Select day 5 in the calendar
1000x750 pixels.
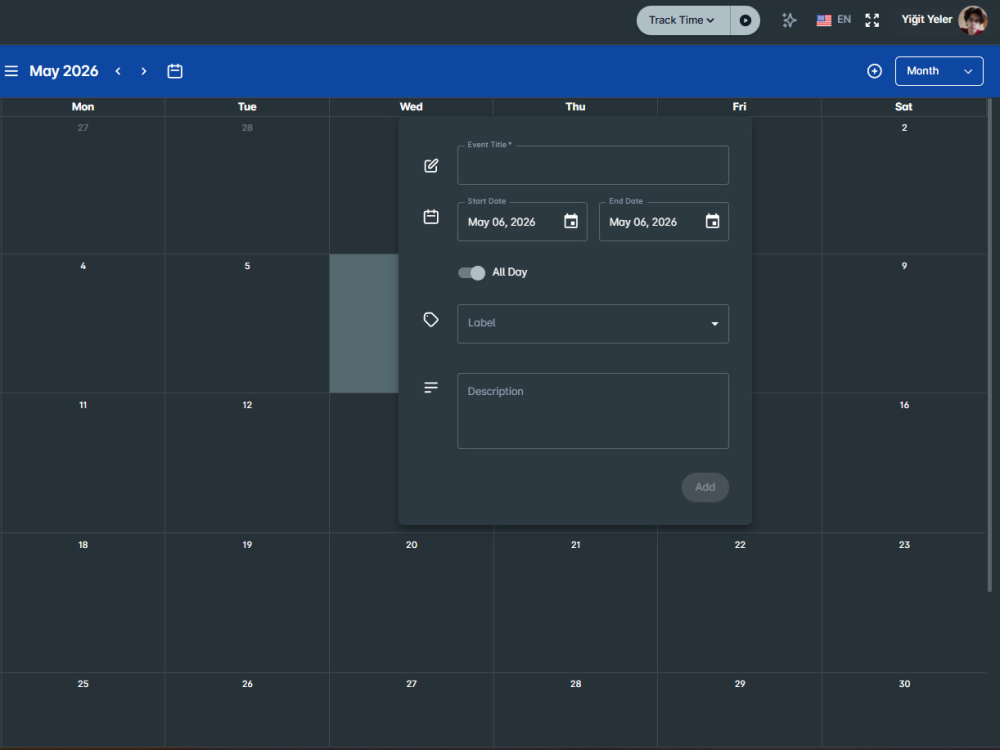tap(247, 266)
